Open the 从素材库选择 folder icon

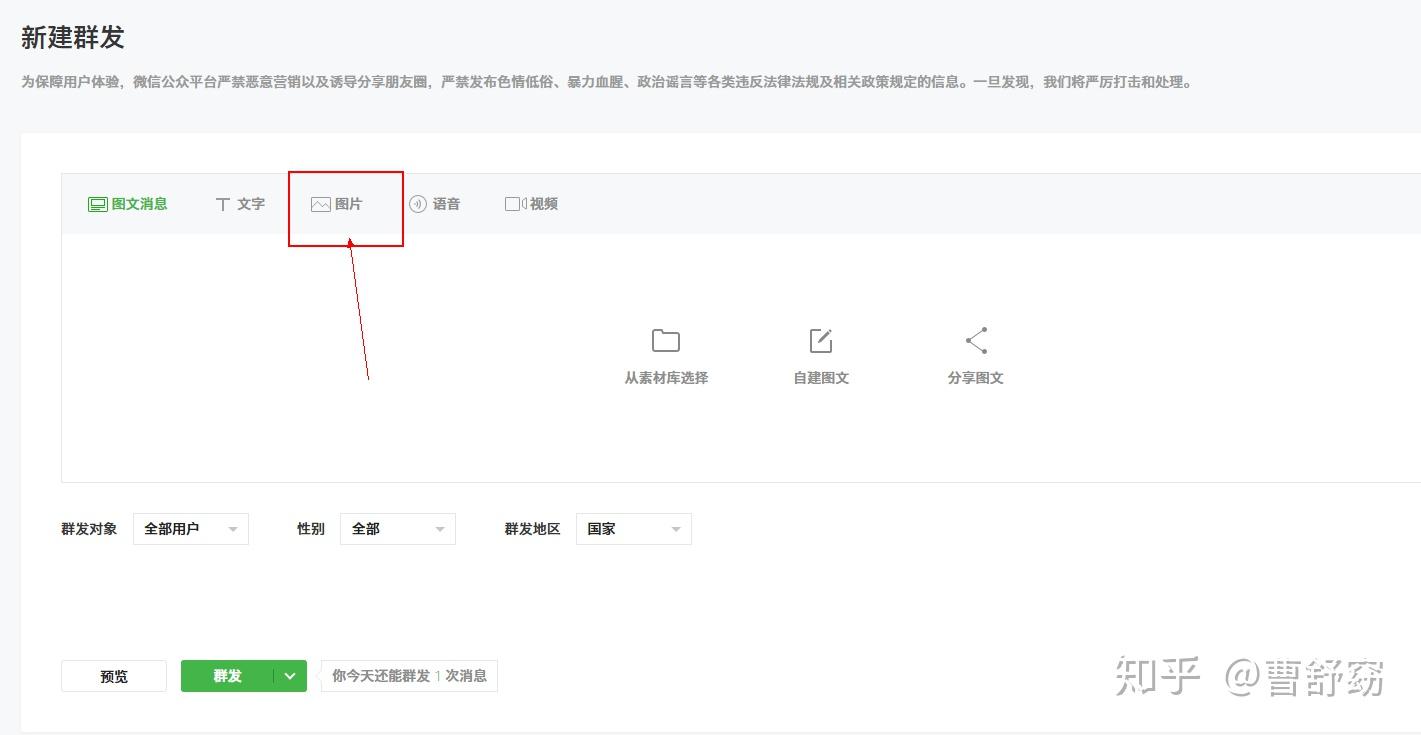click(x=666, y=341)
